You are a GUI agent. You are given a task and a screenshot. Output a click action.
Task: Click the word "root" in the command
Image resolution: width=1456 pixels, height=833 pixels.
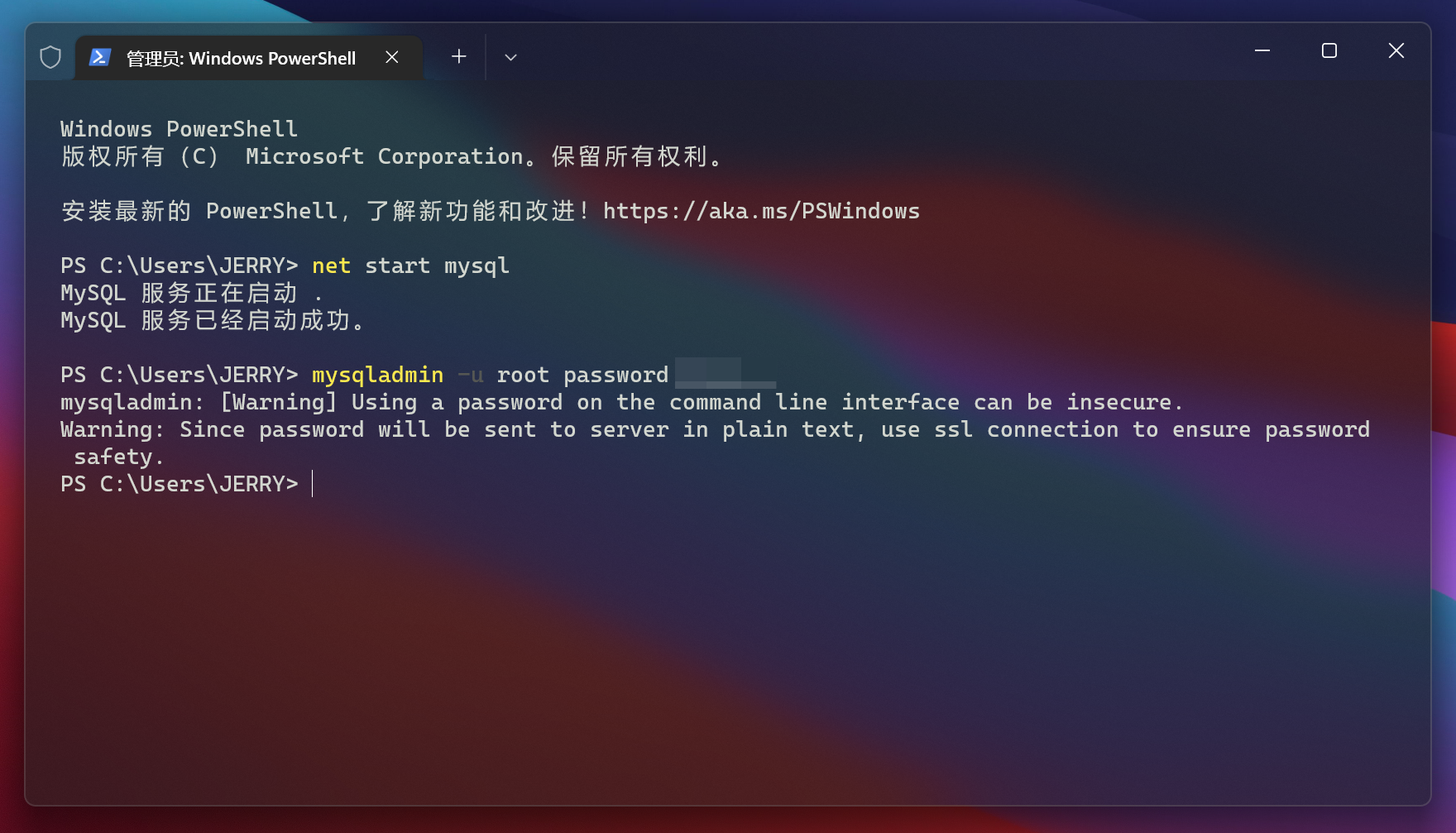(x=523, y=375)
